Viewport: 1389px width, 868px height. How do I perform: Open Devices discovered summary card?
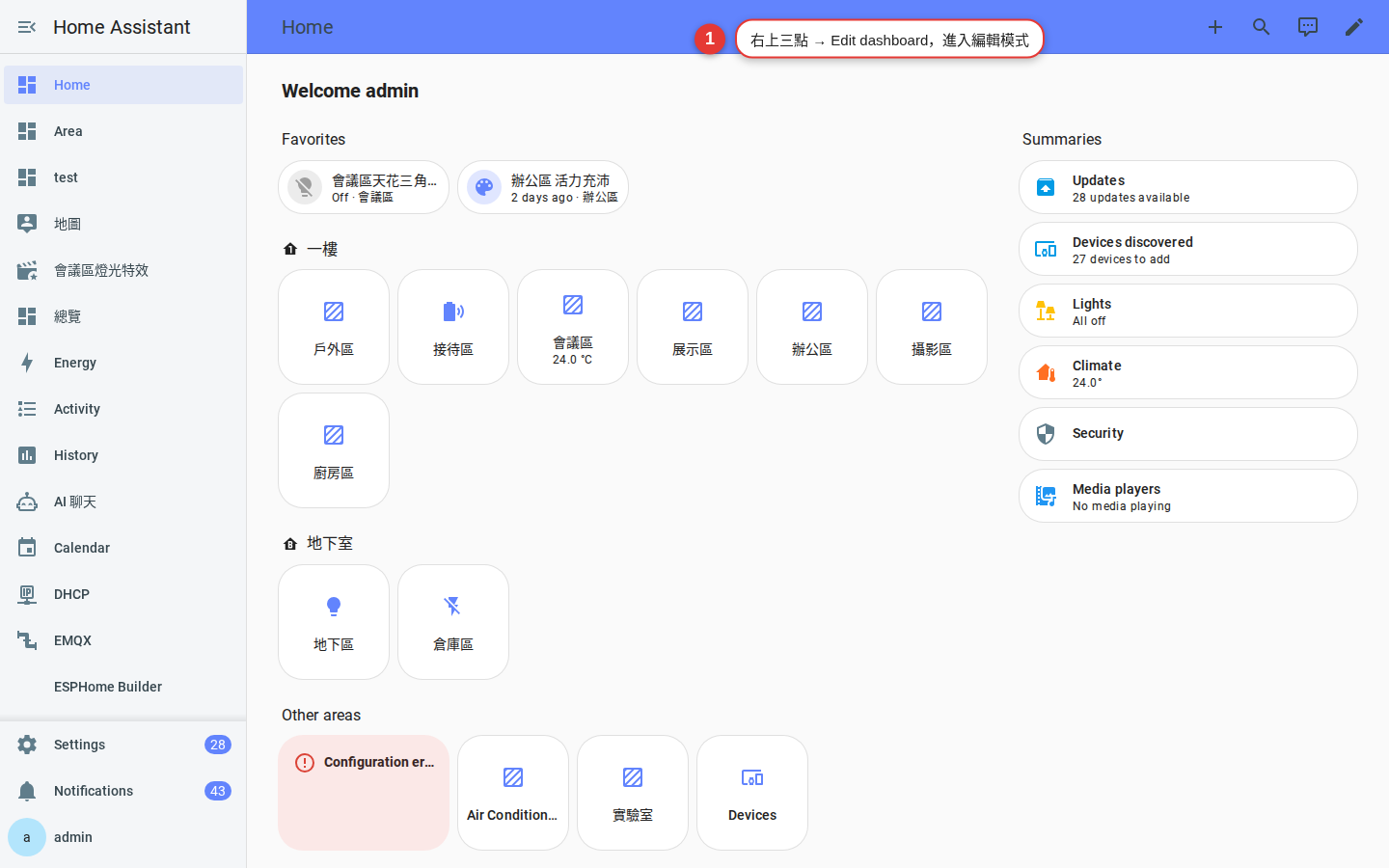[1188, 249]
